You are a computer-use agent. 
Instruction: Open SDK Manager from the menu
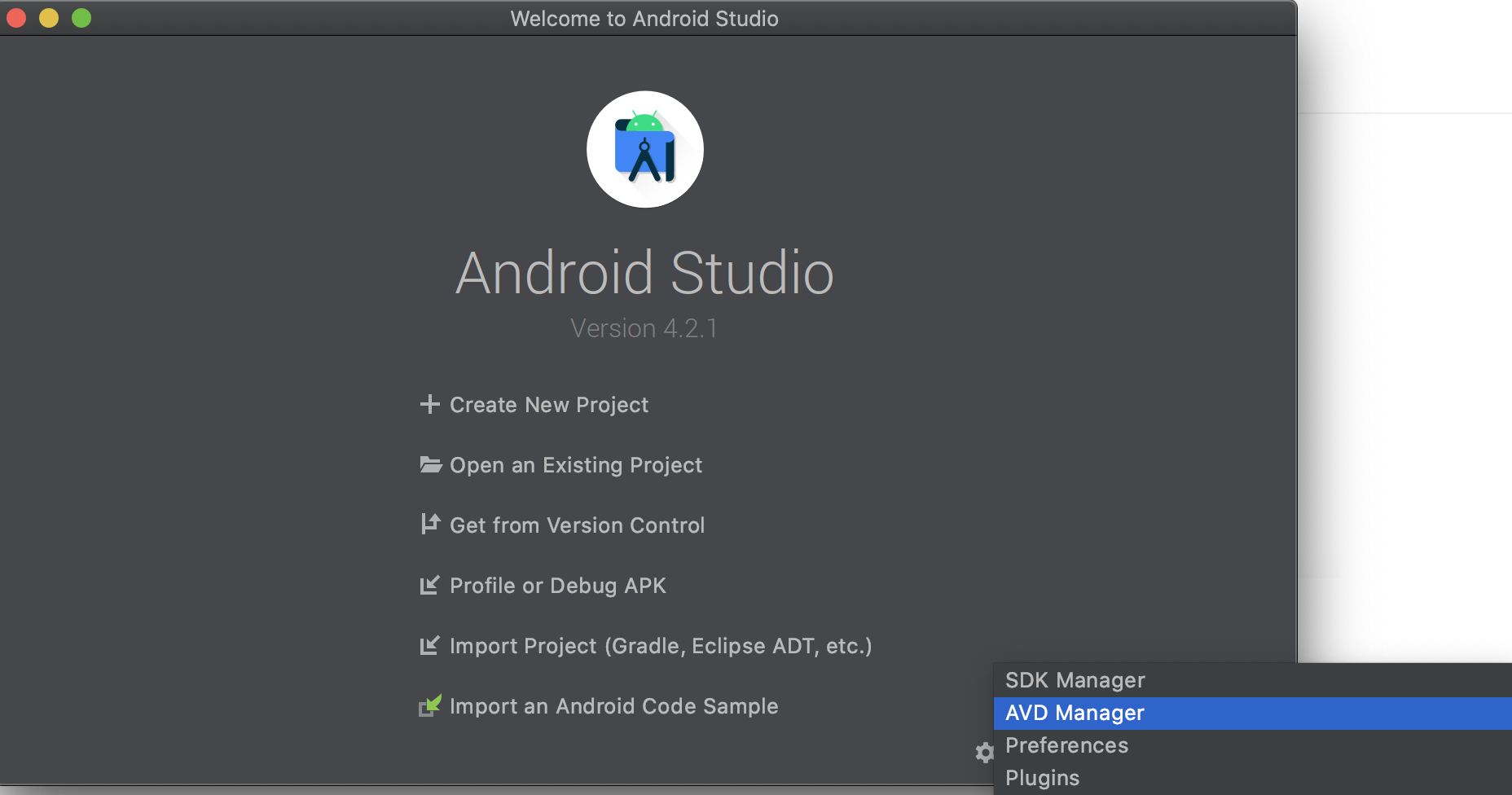click(1253, 680)
